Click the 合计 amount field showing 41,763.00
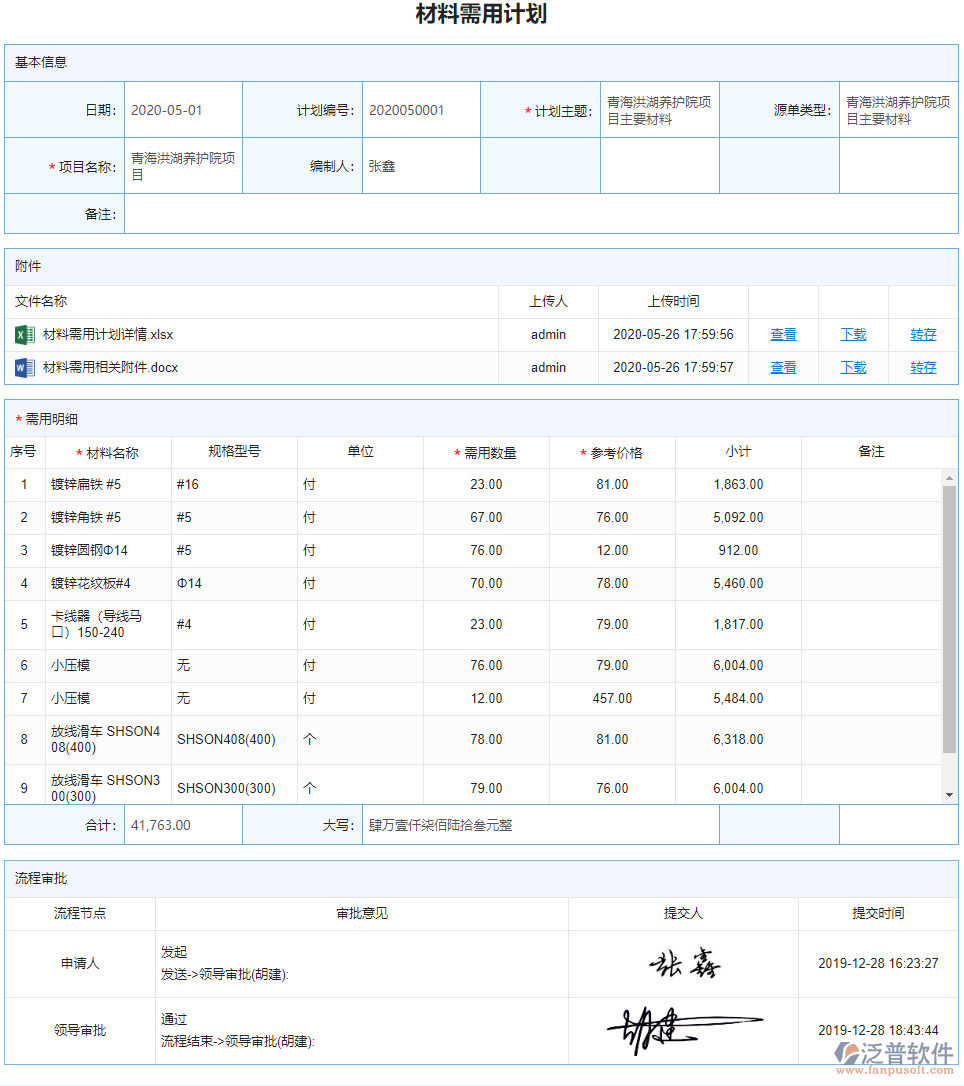 tap(183, 824)
